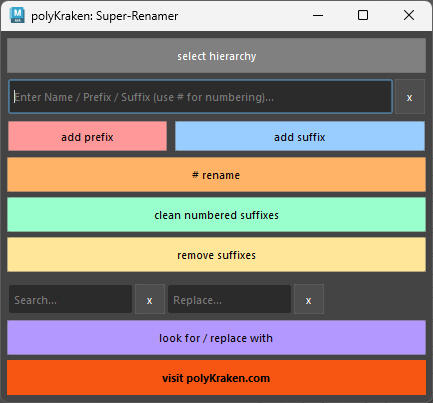Clear the Replace field with its x button

(x=309, y=299)
